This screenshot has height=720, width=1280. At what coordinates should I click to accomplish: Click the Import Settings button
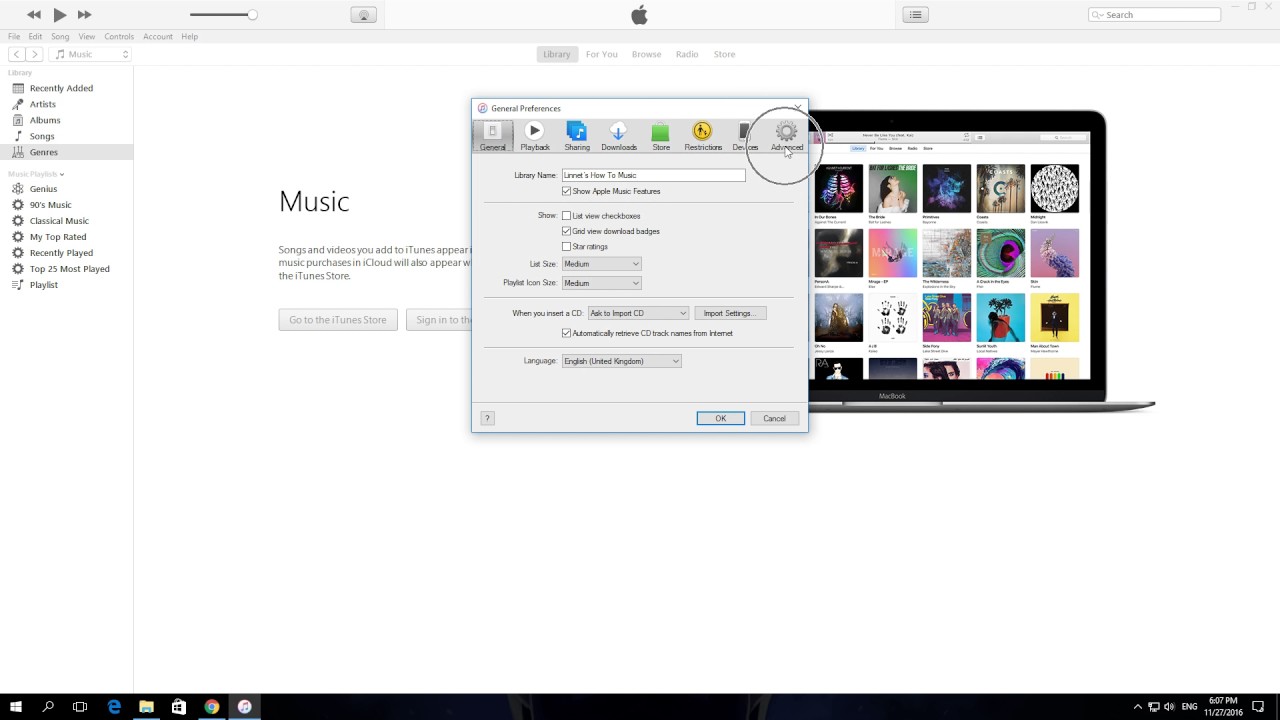pos(729,313)
